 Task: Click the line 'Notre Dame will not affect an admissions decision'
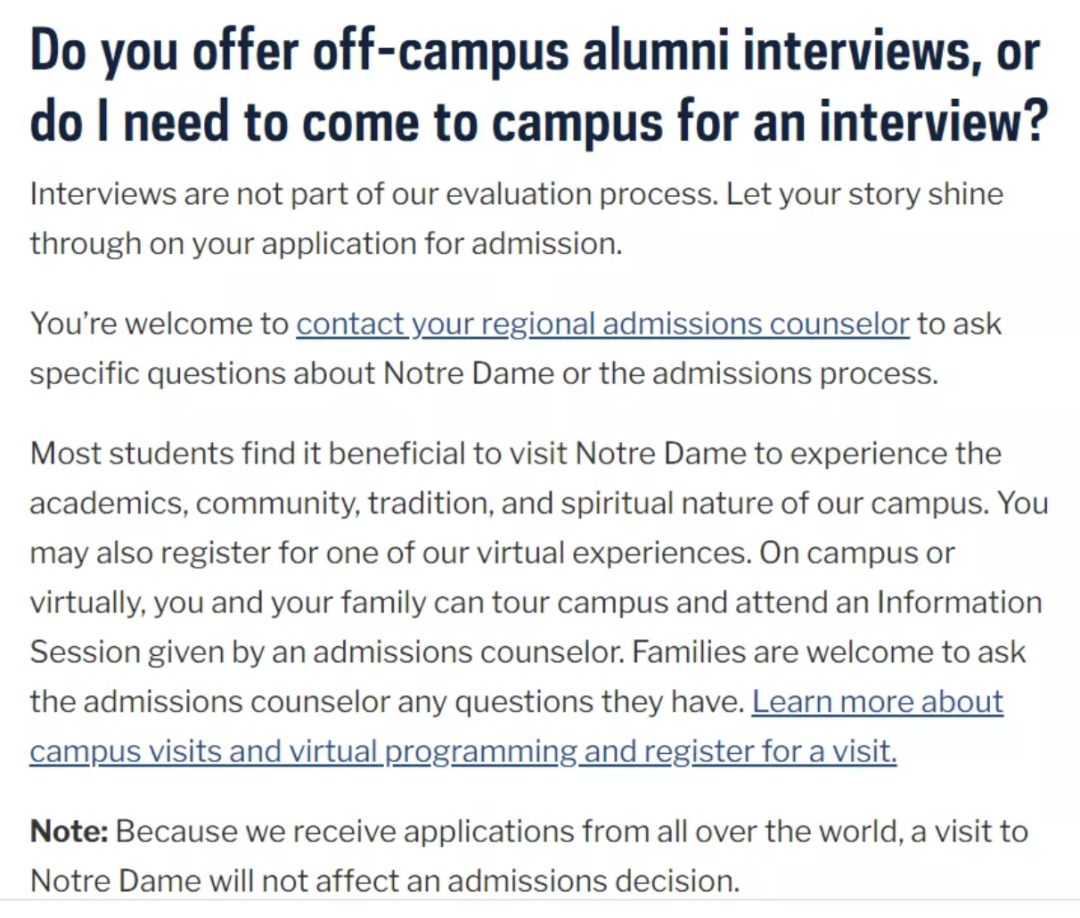[384, 881]
